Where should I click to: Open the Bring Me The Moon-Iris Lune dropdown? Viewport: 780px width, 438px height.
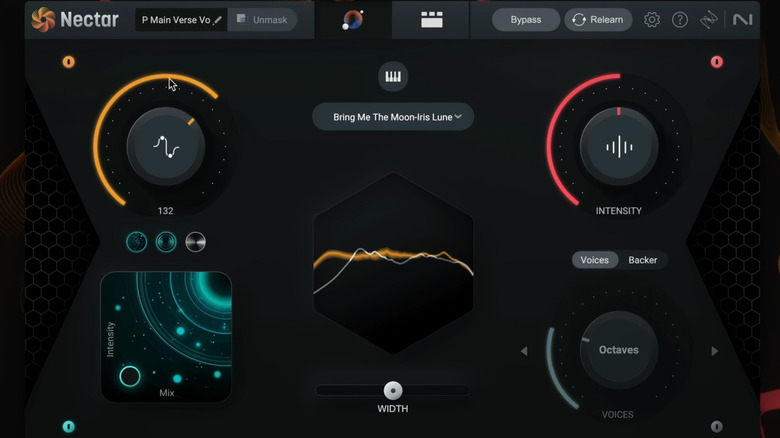click(393, 117)
